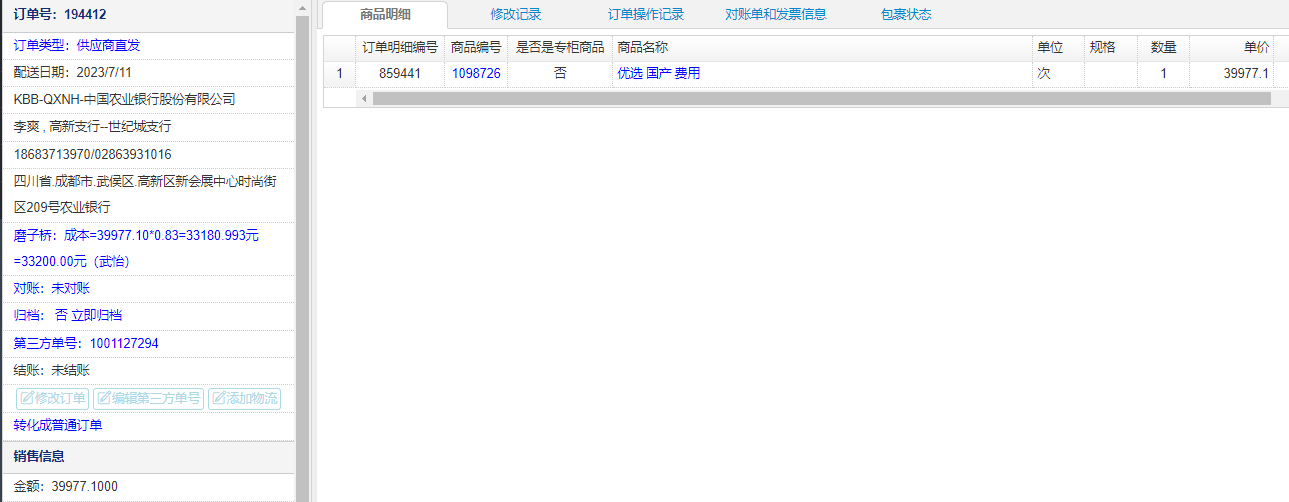The image size is (1289, 502).
Task: Click the 商品名称 column header
Action: pyautogui.click(x=822, y=47)
